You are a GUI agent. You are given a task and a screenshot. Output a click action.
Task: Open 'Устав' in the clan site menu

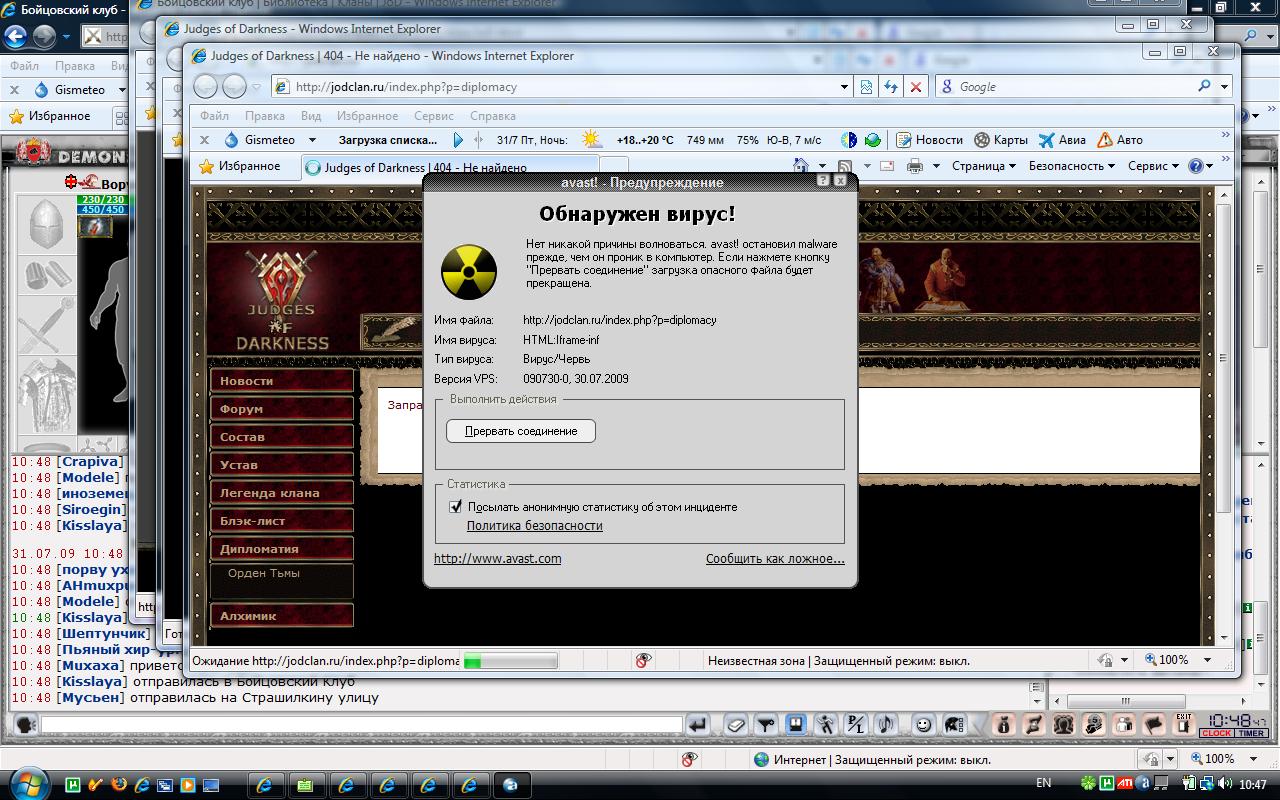[x=282, y=465]
